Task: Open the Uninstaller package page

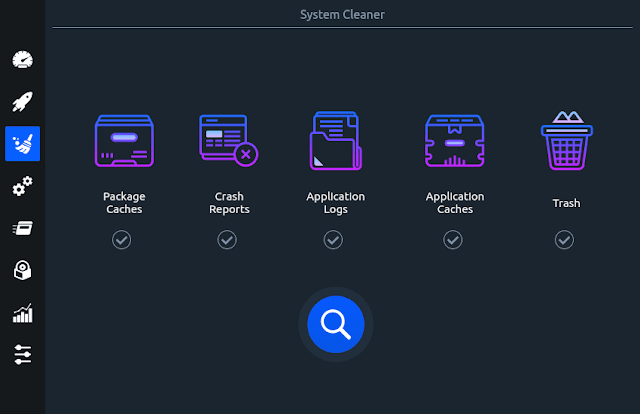Action: (22, 270)
